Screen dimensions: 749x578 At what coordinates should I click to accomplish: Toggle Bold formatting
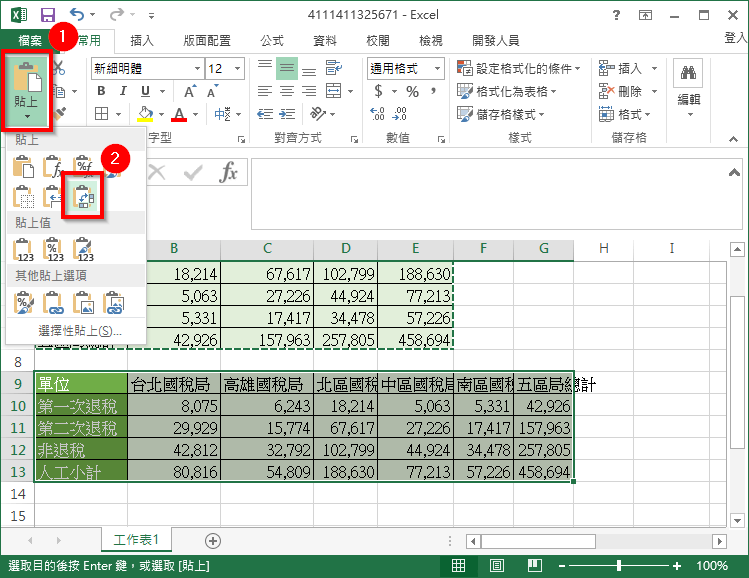tap(101, 91)
